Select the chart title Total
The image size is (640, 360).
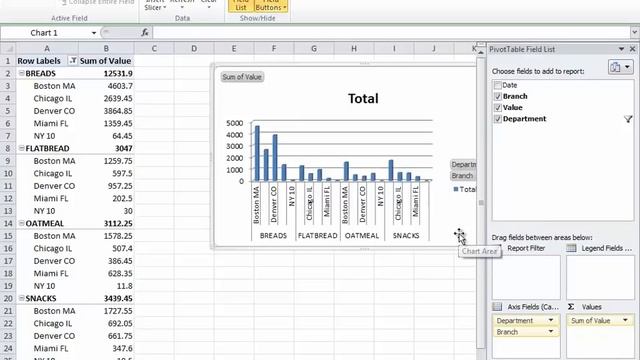[363, 98]
